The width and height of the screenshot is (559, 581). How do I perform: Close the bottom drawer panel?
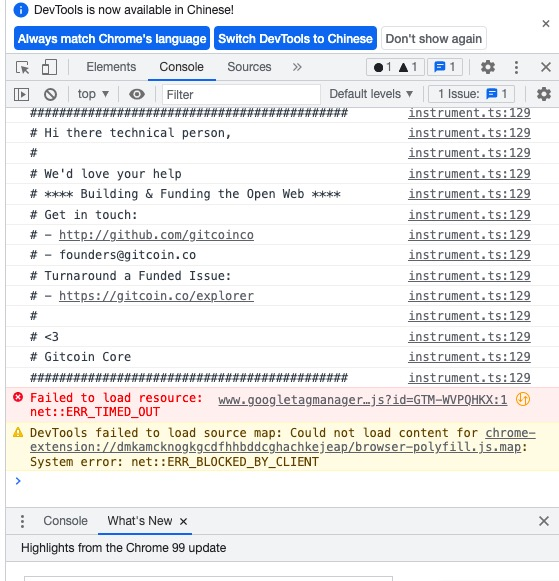(543, 521)
